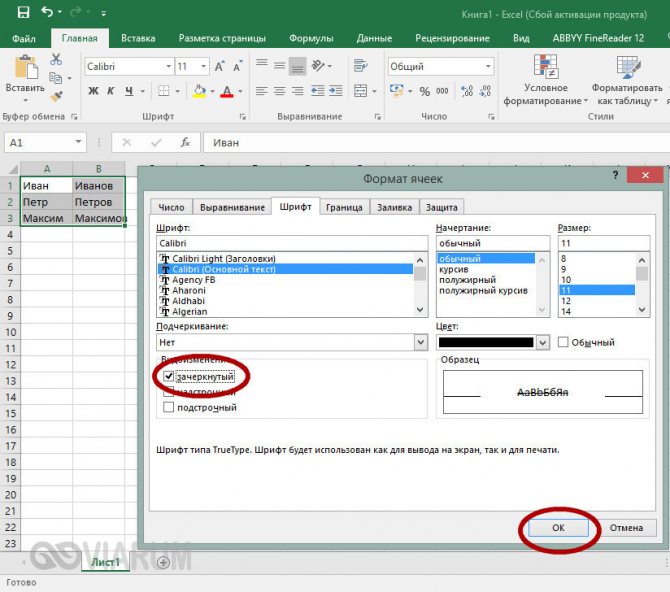Select курсив in the style list
This screenshot has width=670, height=592.
[x=453, y=269]
